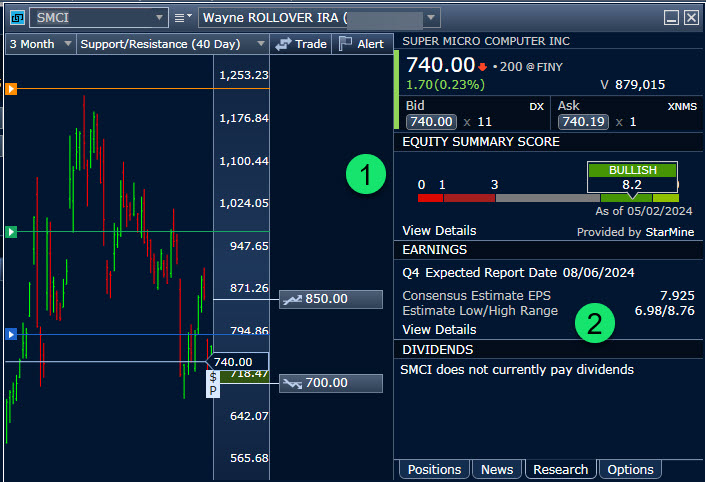The width and height of the screenshot is (706, 482).
Task: Click the Trade button with arrows icon
Action: (x=301, y=44)
